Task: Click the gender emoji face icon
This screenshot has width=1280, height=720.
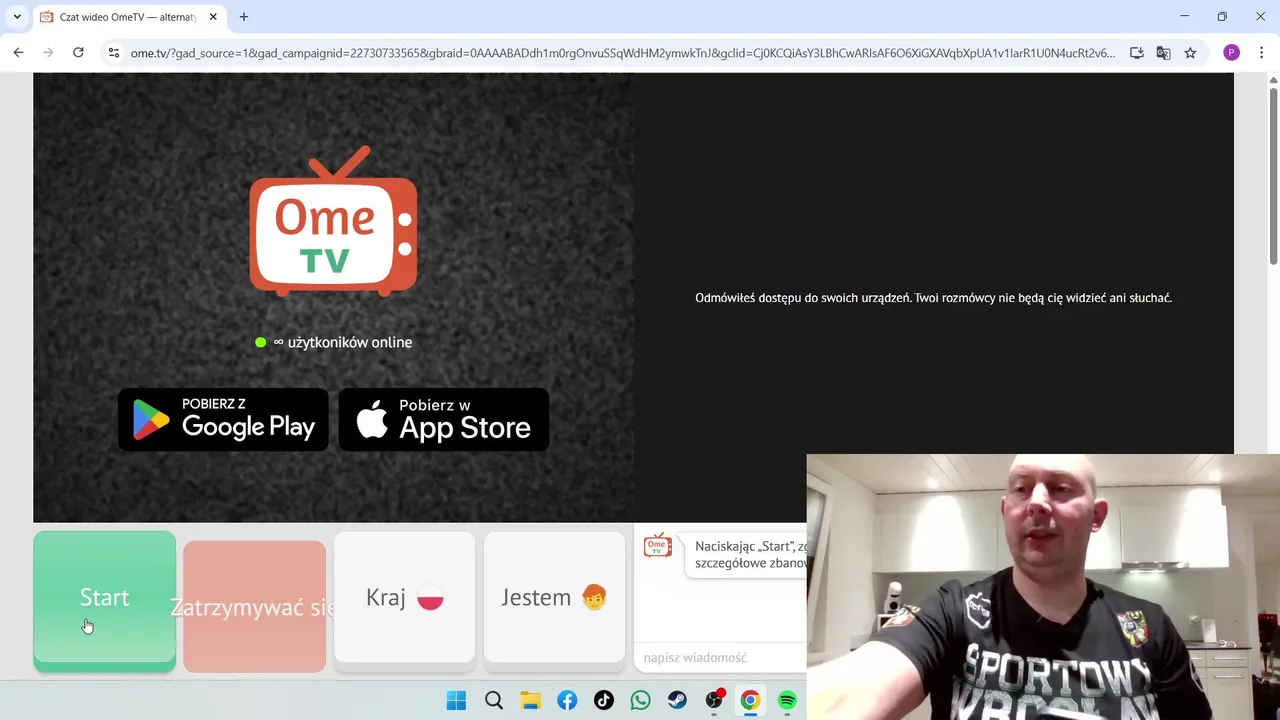Action: pyautogui.click(x=594, y=597)
